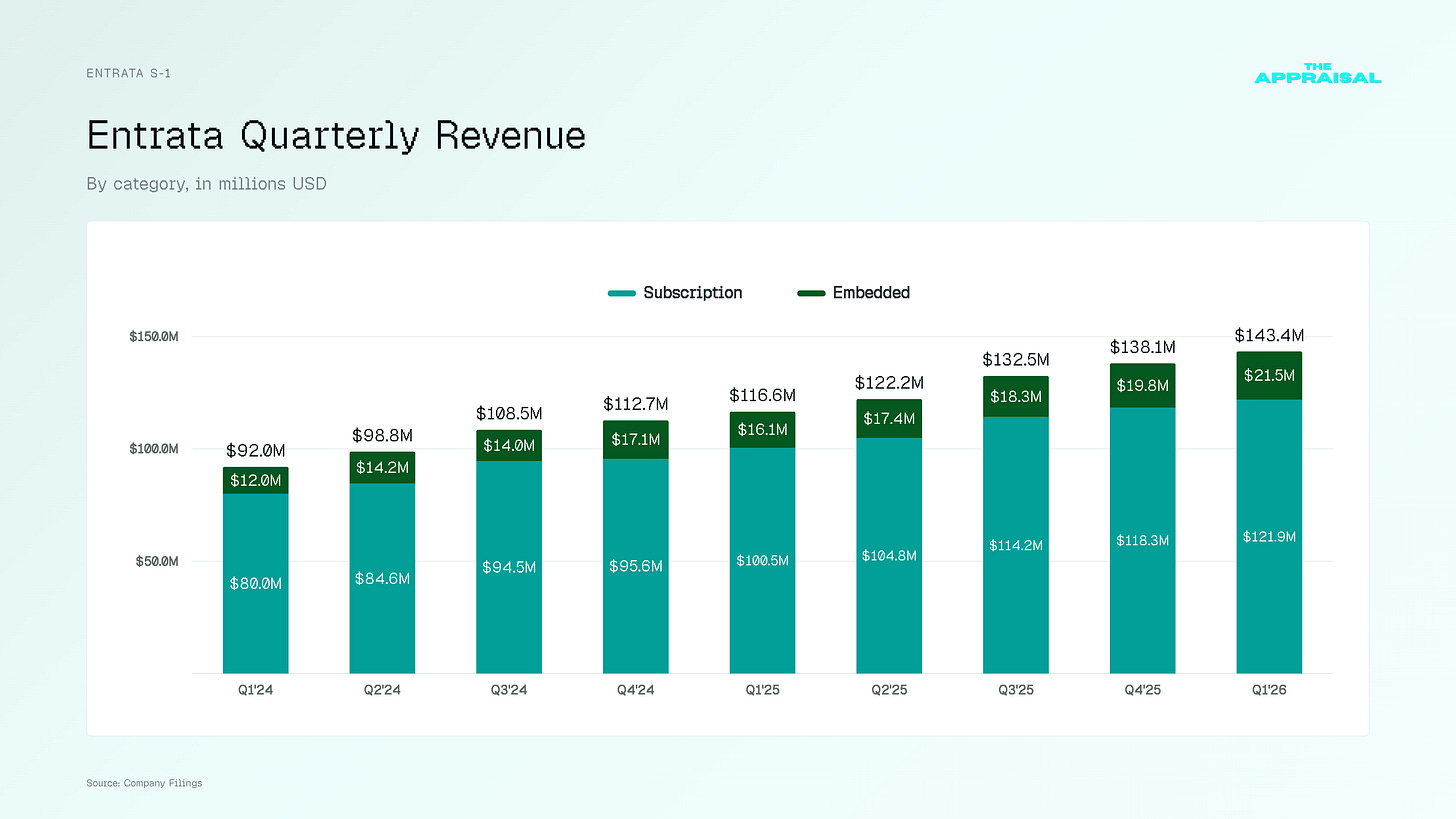Click the $16.1M embedded value
This screenshot has height=819, width=1456.
(x=762, y=430)
